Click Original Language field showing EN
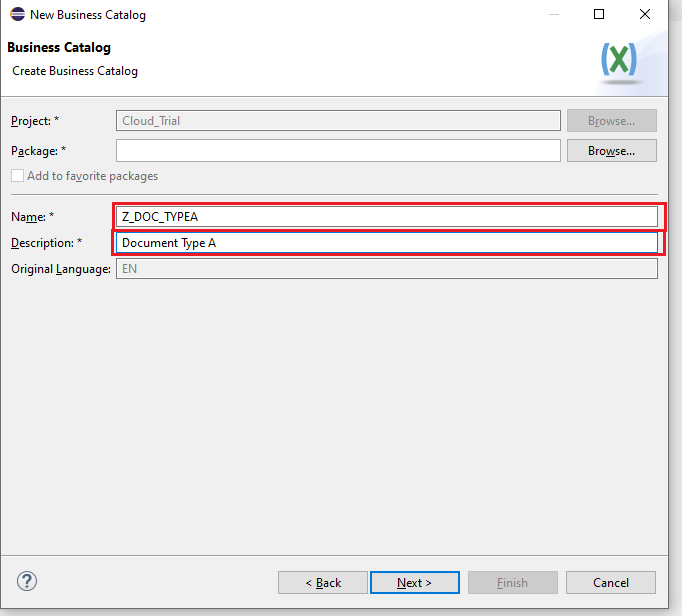The image size is (682, 616). pos(387,269)
